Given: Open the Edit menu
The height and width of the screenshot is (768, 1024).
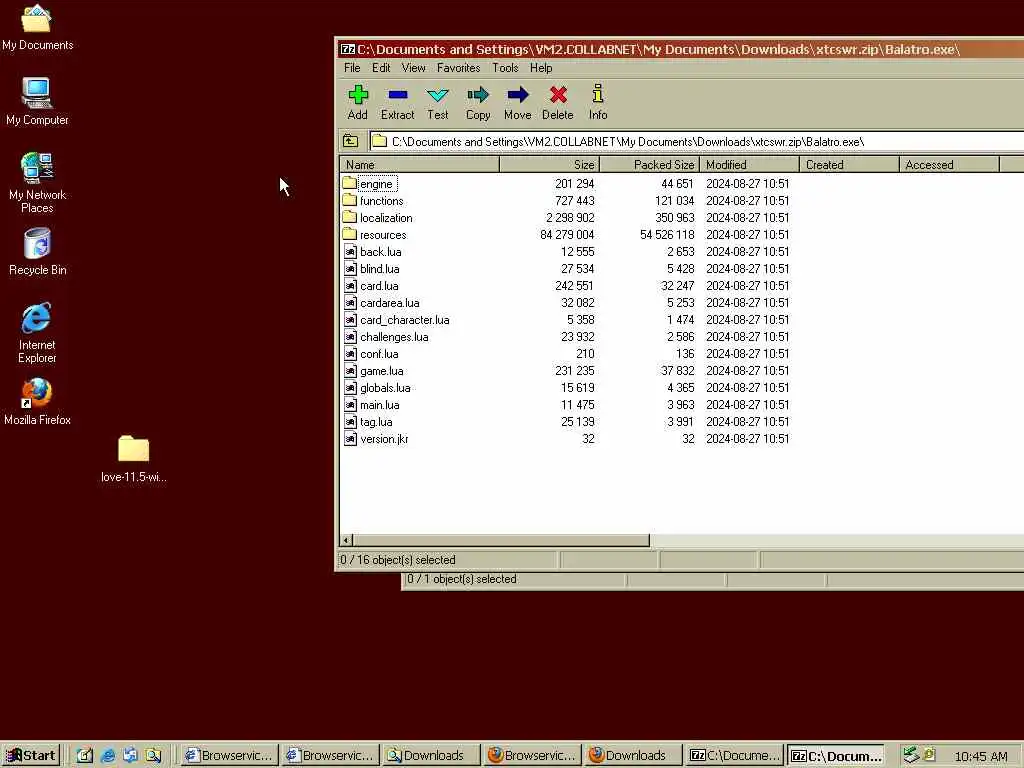Looking at the screenshot, I should coord(381,68).
